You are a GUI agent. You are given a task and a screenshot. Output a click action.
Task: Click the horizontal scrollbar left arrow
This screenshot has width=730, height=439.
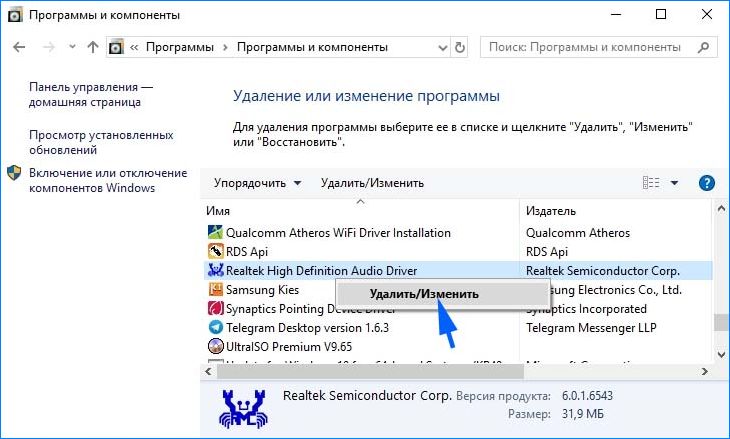coord(208,371)
